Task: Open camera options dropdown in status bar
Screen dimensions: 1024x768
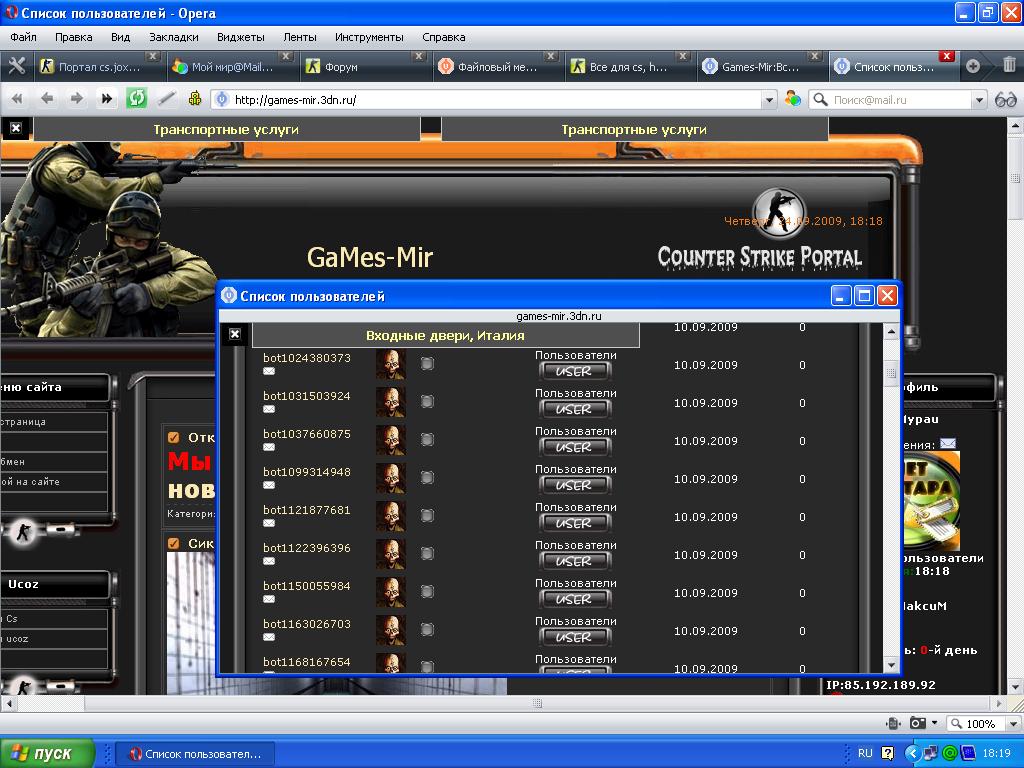Action: [x=934, y=723]
